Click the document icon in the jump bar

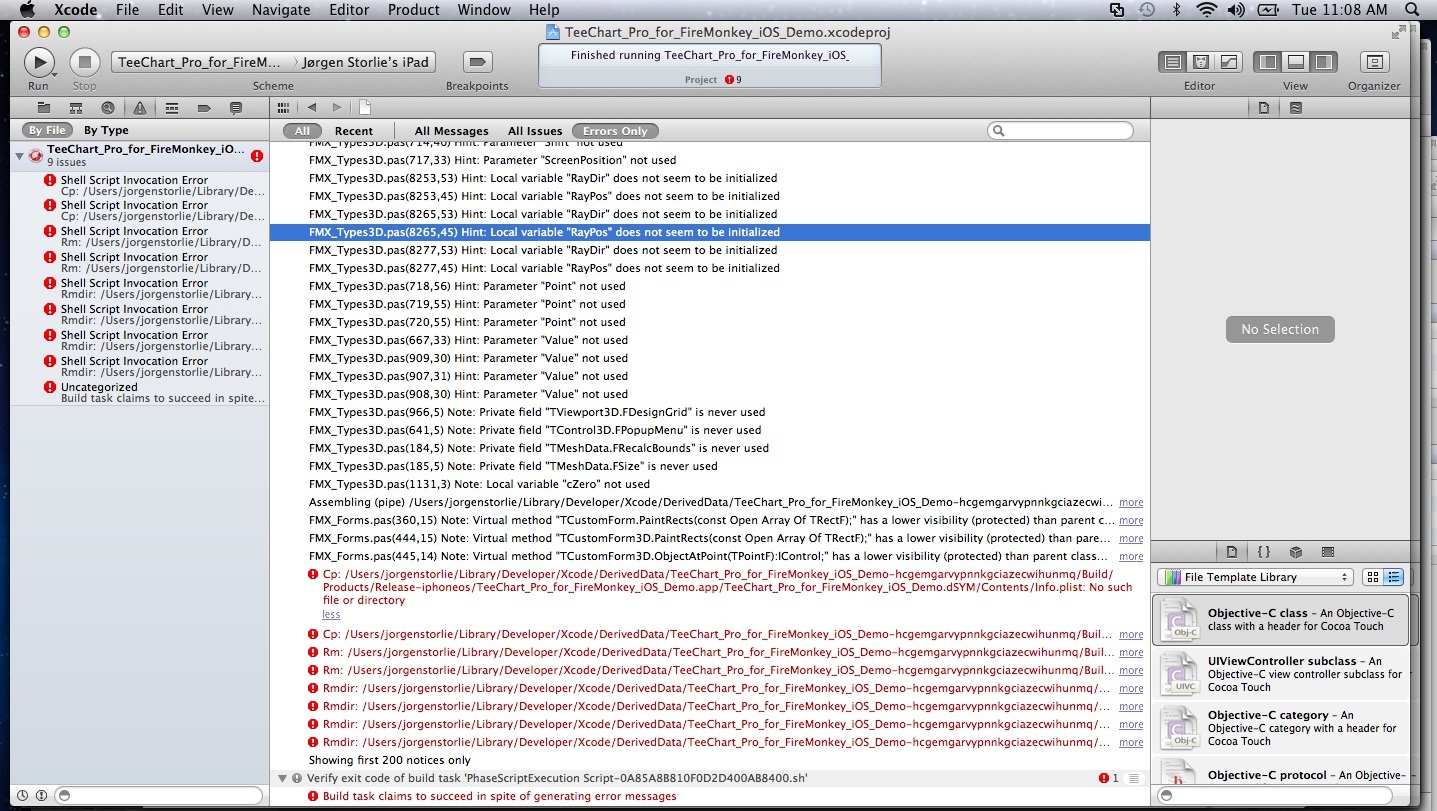pos(365,107)
